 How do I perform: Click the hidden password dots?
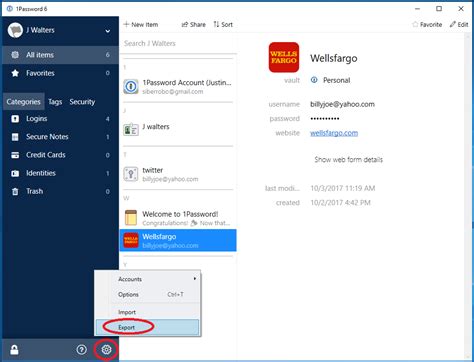[x=325, y=119]
